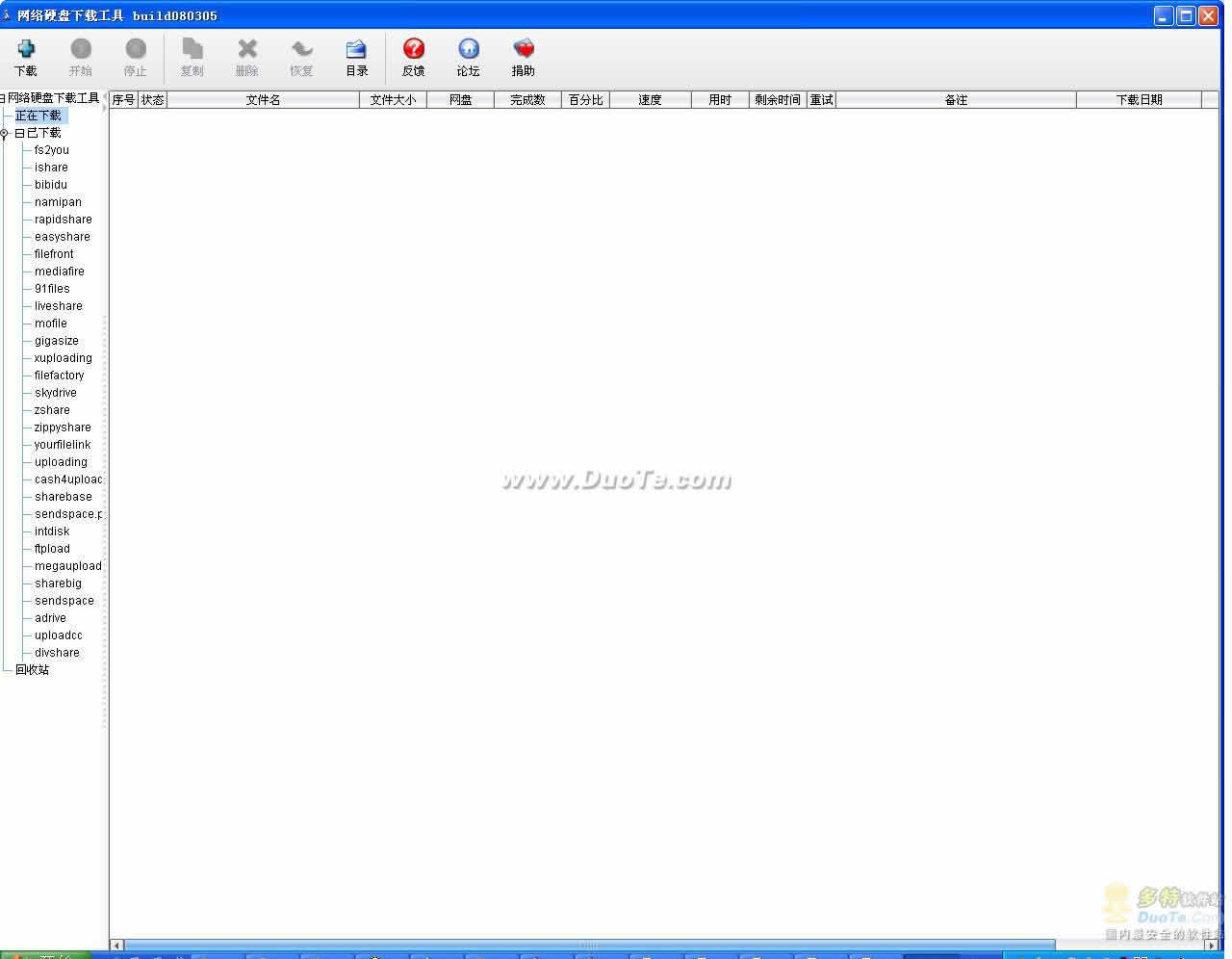Select intdisk in the tree

pyautogui.click(x=52, y=531)
